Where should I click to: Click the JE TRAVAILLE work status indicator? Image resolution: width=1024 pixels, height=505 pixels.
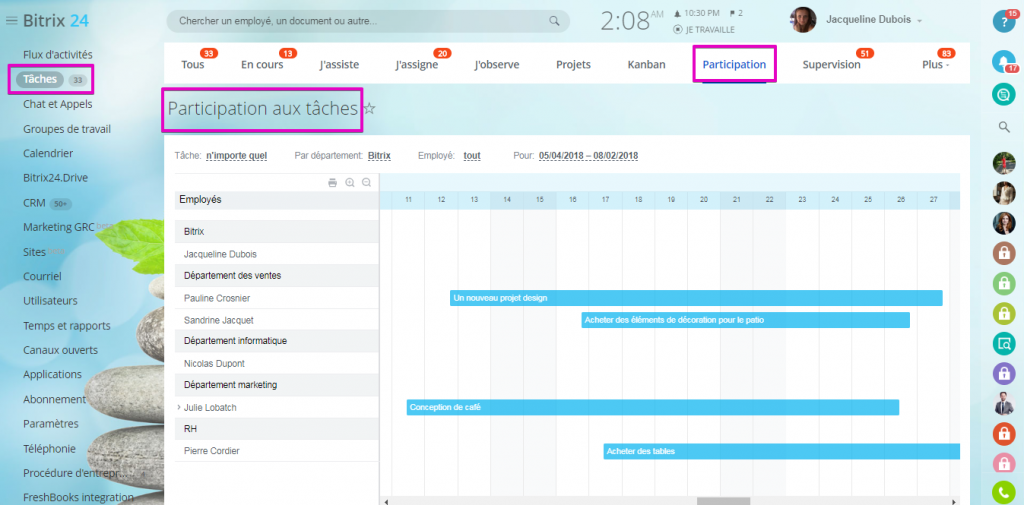coord(703,29)
